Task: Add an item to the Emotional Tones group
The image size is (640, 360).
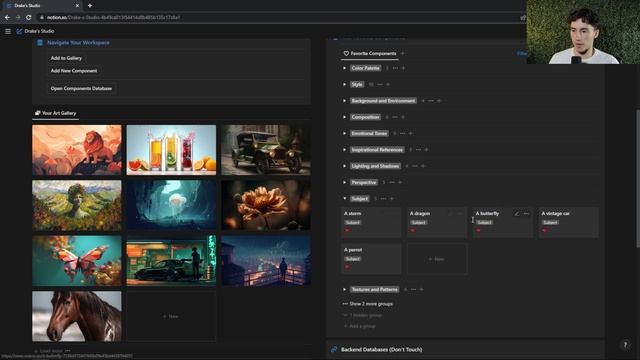Action: tap(411, 133)
